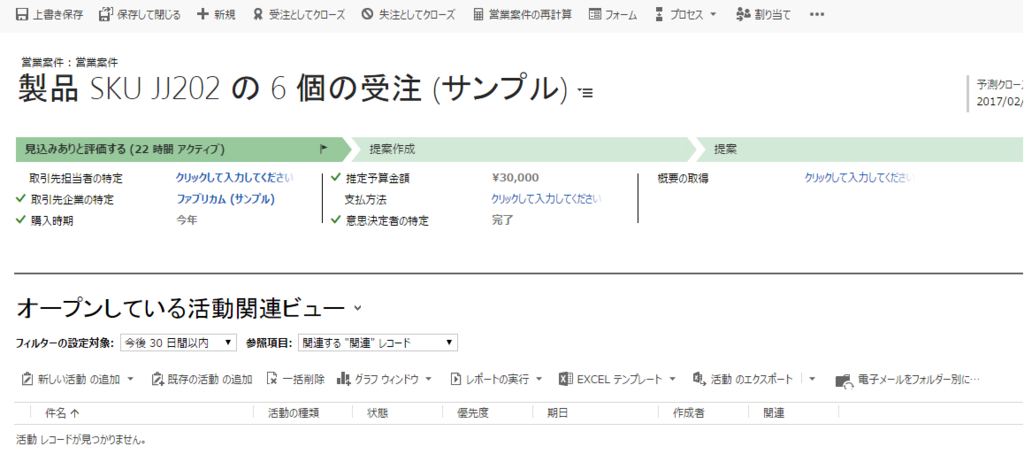Click 支払方法 input field
Image resolution: width=1024 pixels, height=462 pixels.
(x=546, y=199)
